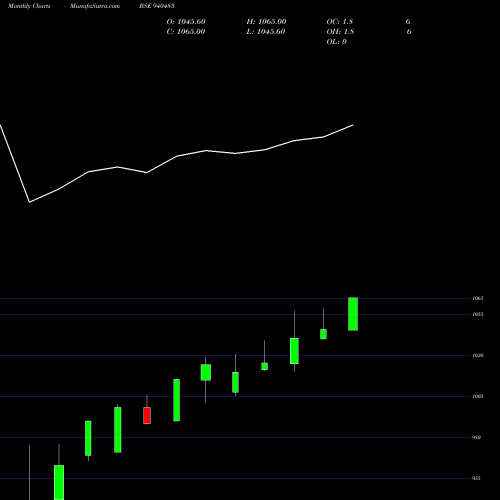Select the BSE 949483 symbol label
This screenshot has width=500, height=500.
point(157,6)
